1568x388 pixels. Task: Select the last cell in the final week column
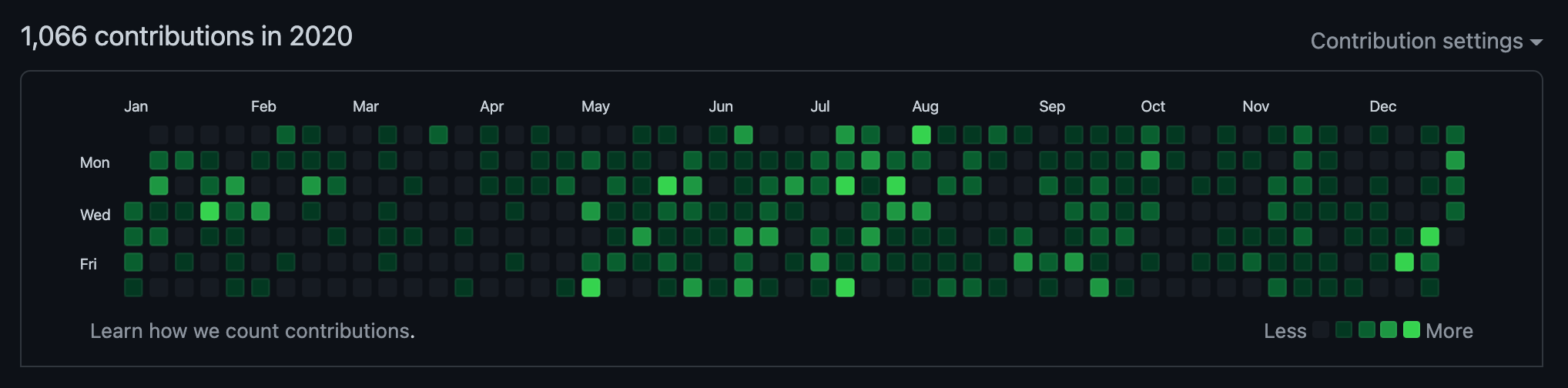click(x=1455, y=236)
